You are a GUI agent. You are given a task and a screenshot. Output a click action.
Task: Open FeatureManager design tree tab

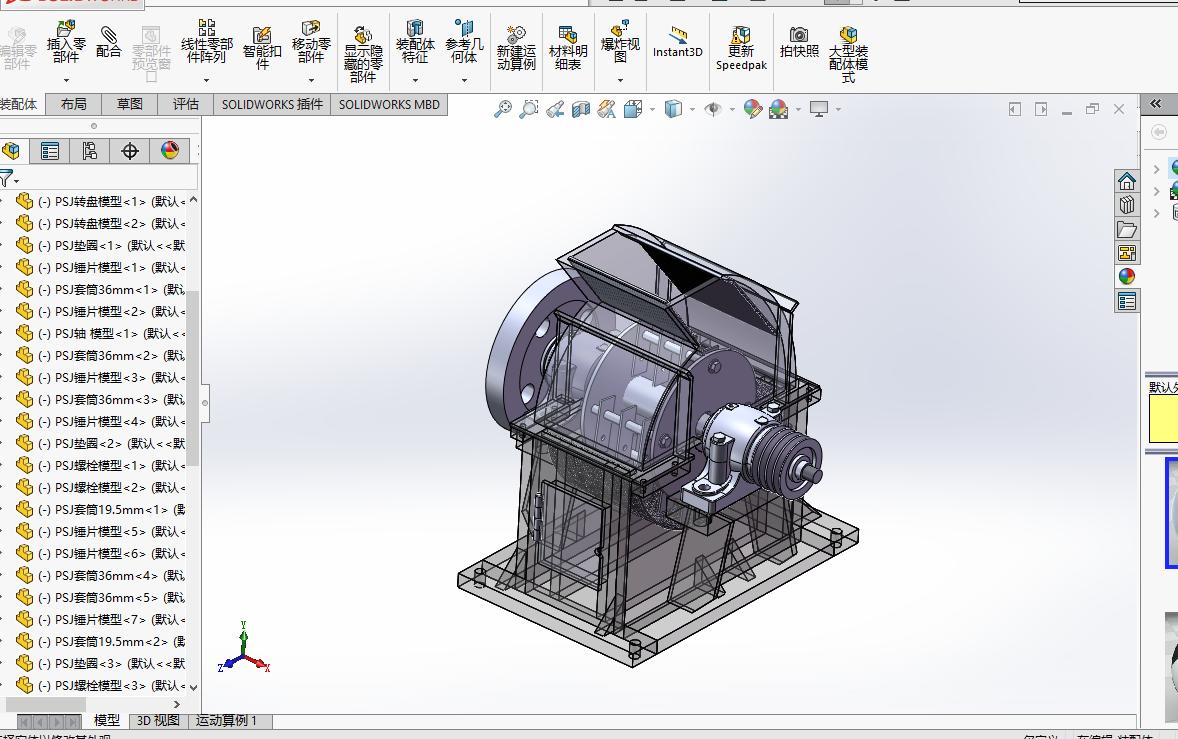(x=11, y=151)
